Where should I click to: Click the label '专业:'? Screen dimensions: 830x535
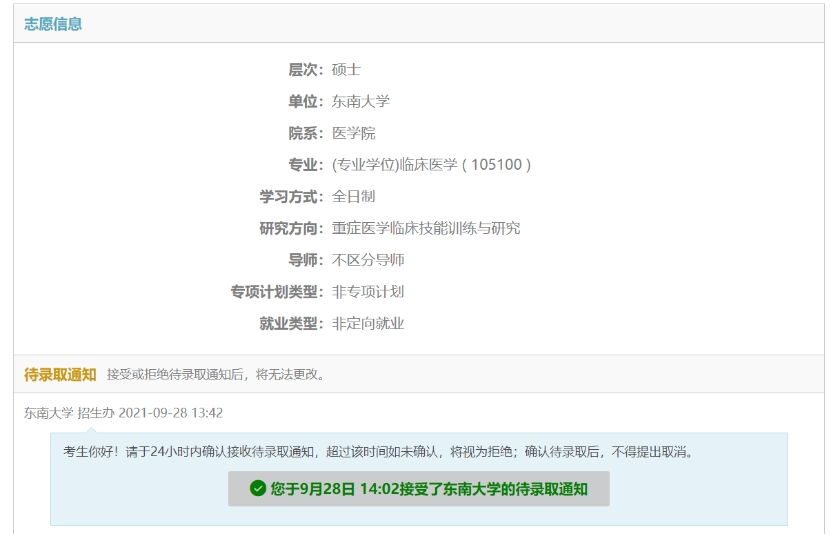pos(306,165)
